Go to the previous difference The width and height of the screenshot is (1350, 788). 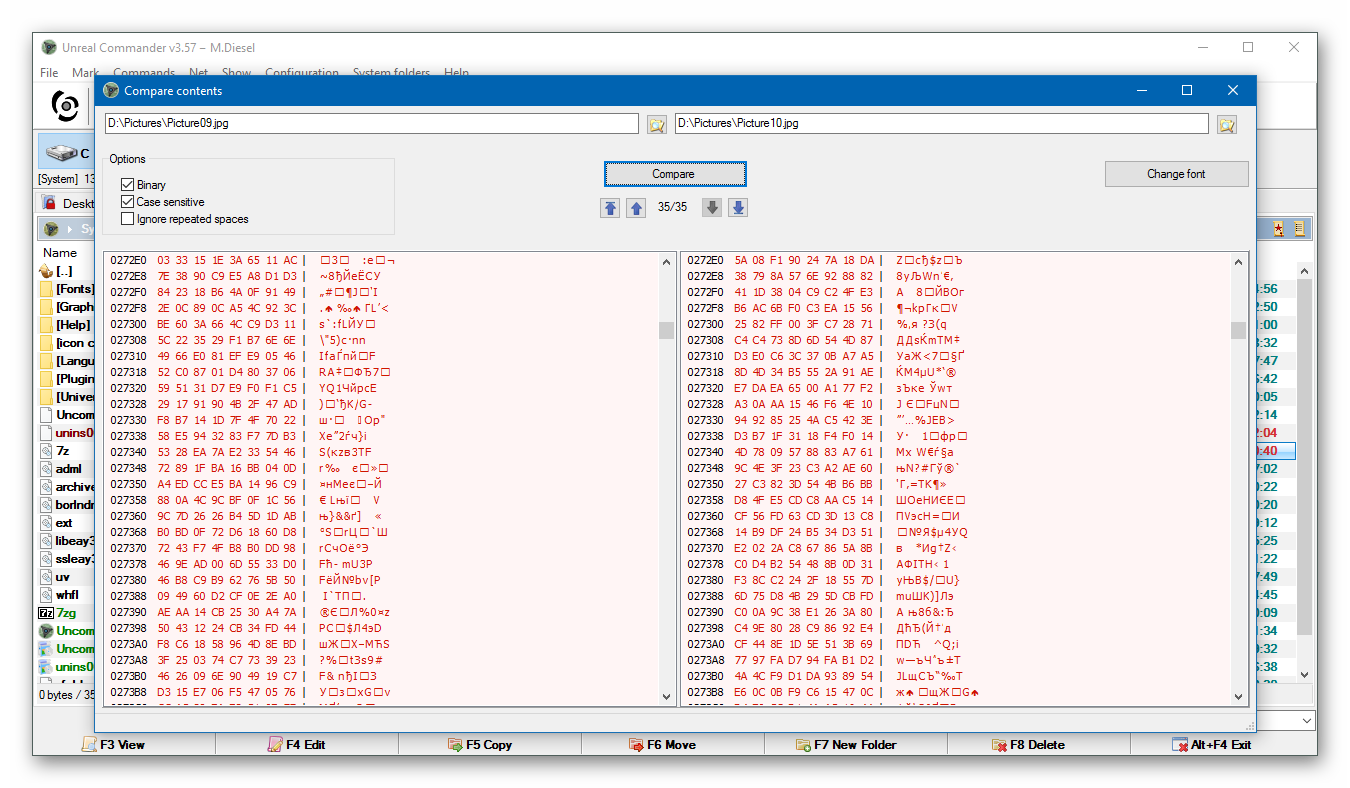tap(636, 207)
